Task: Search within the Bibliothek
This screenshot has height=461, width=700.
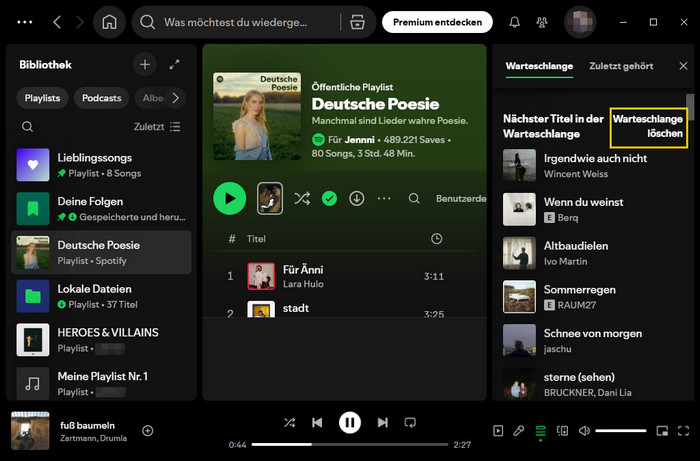Action: [x=27, y=127]
